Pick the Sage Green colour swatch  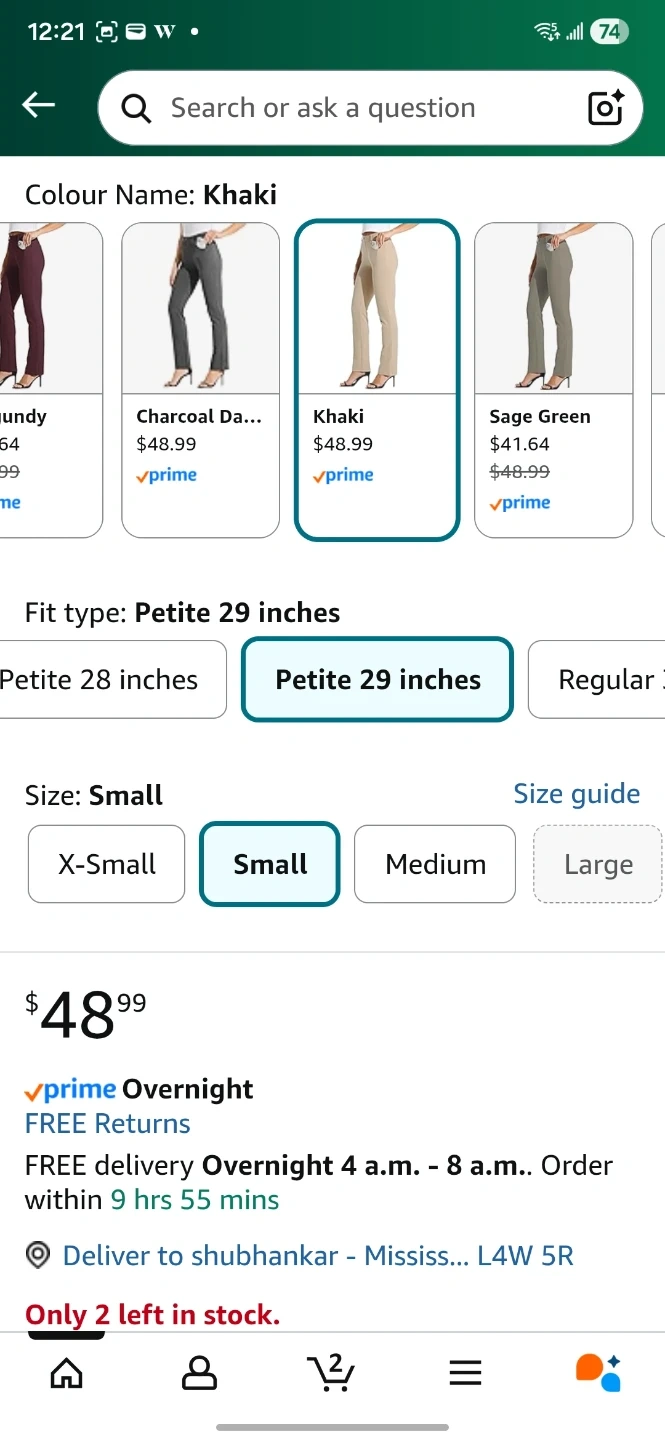(553, 380)
